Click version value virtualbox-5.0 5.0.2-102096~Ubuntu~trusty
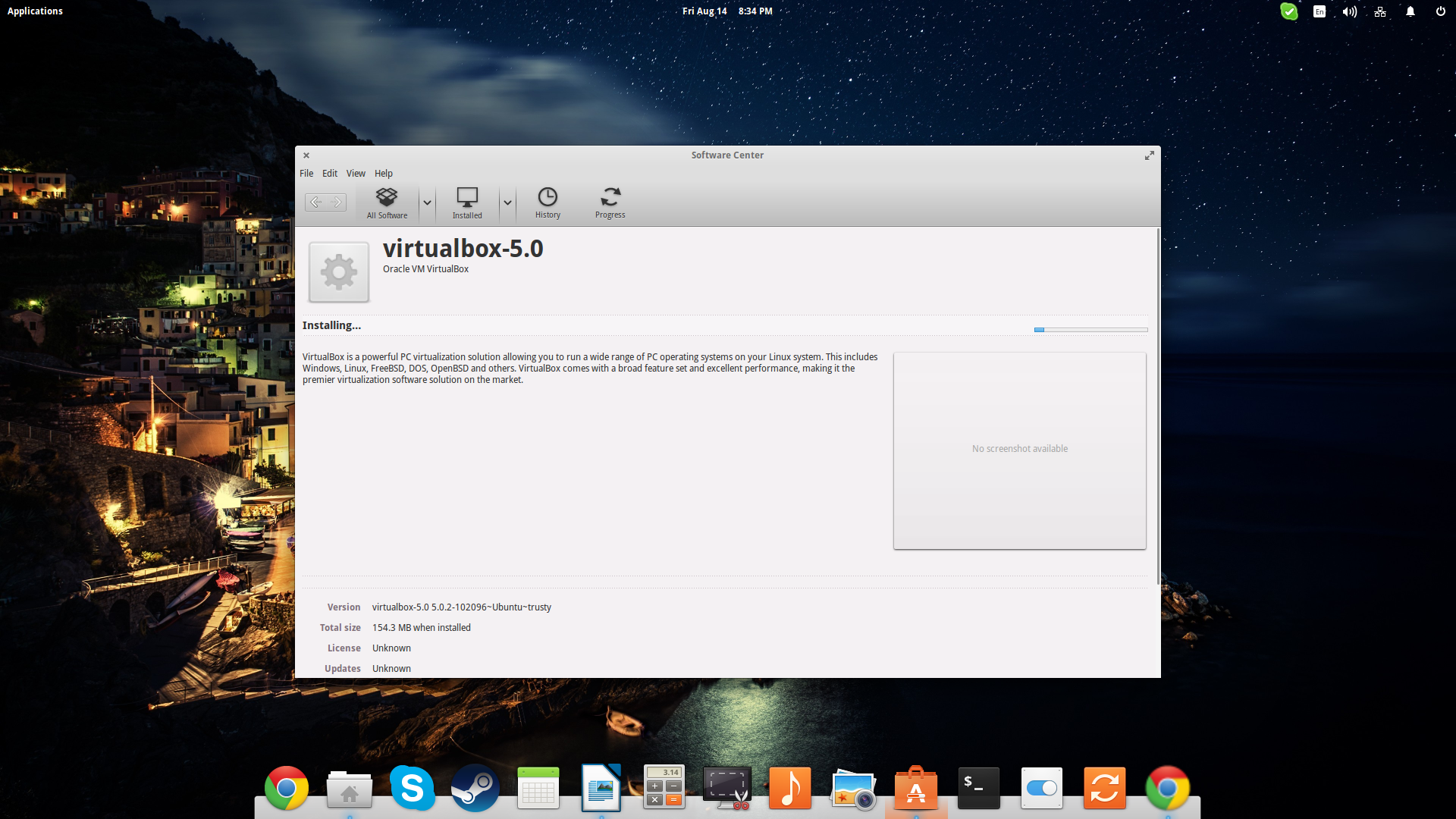The image size is (1456, 819). tap(462, 607)
